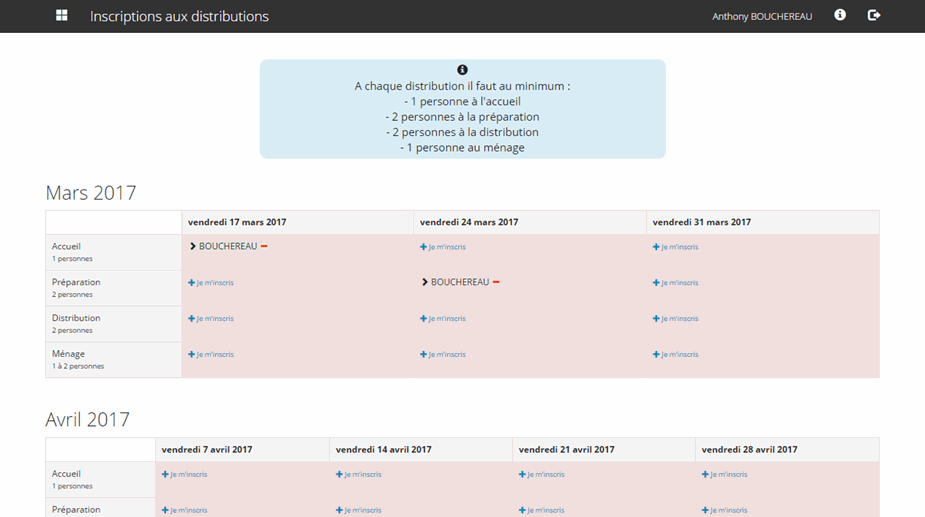Screen dimensions: 925x517
Task: Sign up for Ménage on 17 mars
Action: tap(211, 355)
